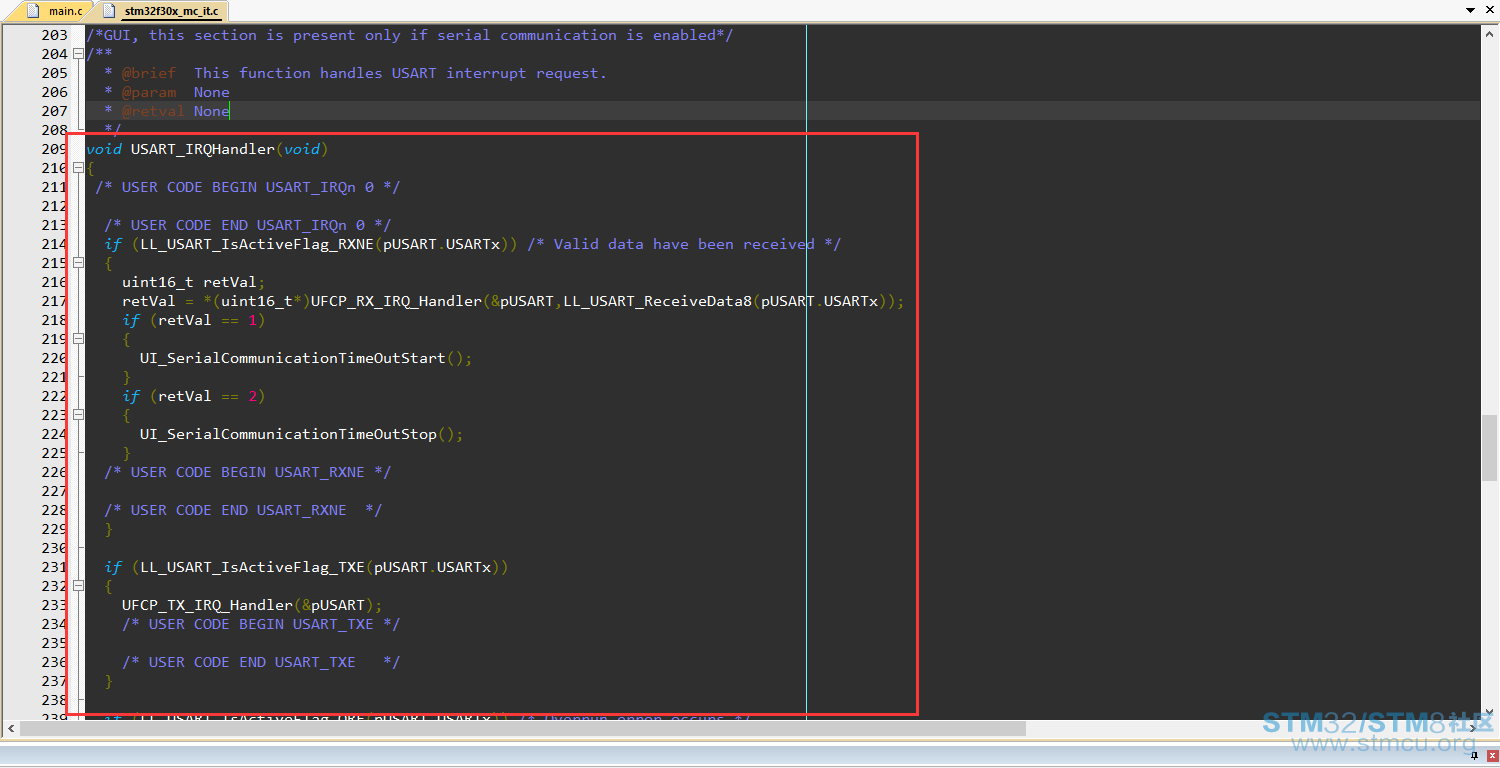Image resolution: width=1500 pixels, height=768 pixels.
Task: Collapse the retVal == 2 block at line 223
Action: point(78,415)
